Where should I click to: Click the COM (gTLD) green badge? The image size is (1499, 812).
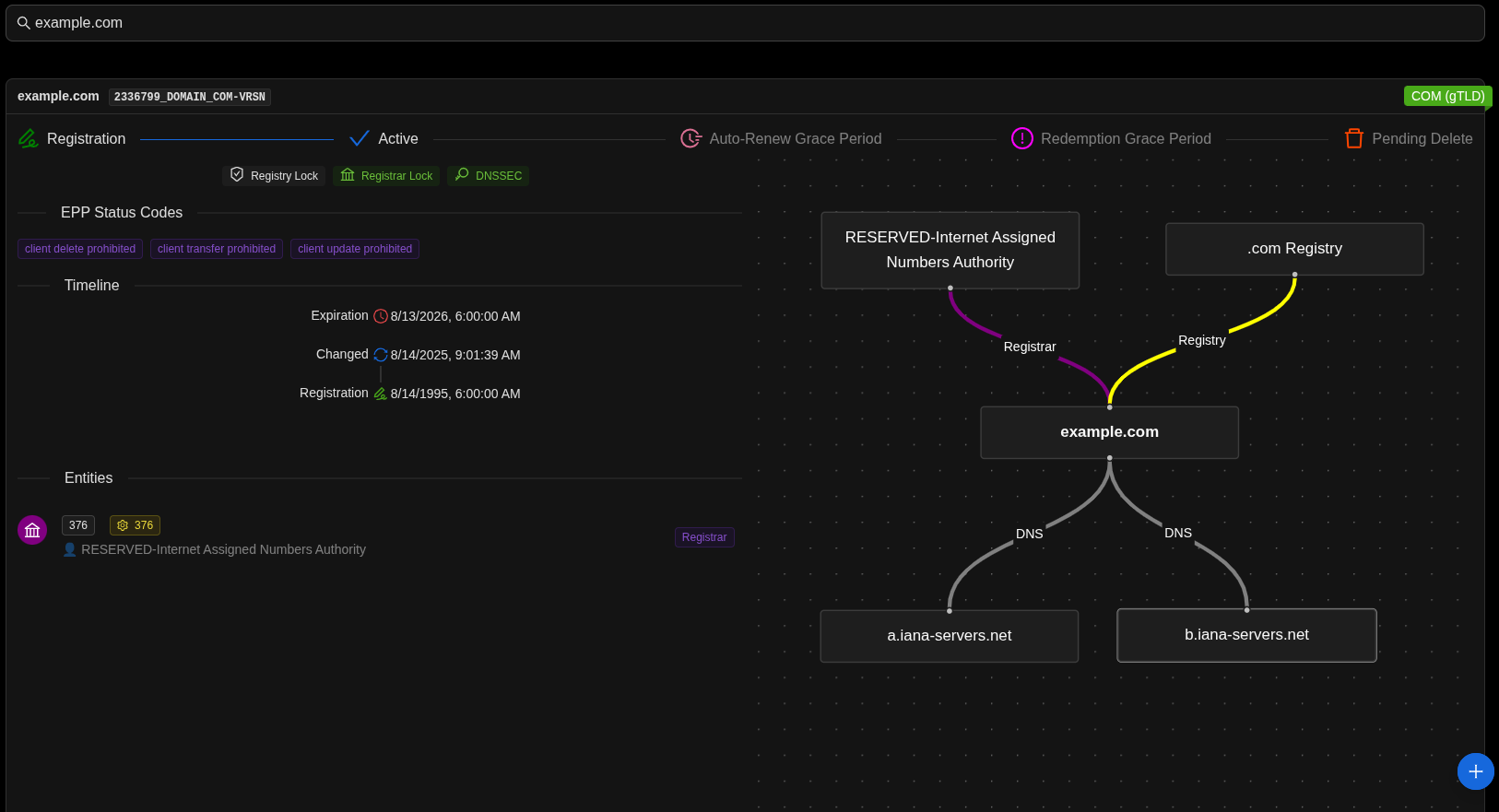tap(1446, 96)
